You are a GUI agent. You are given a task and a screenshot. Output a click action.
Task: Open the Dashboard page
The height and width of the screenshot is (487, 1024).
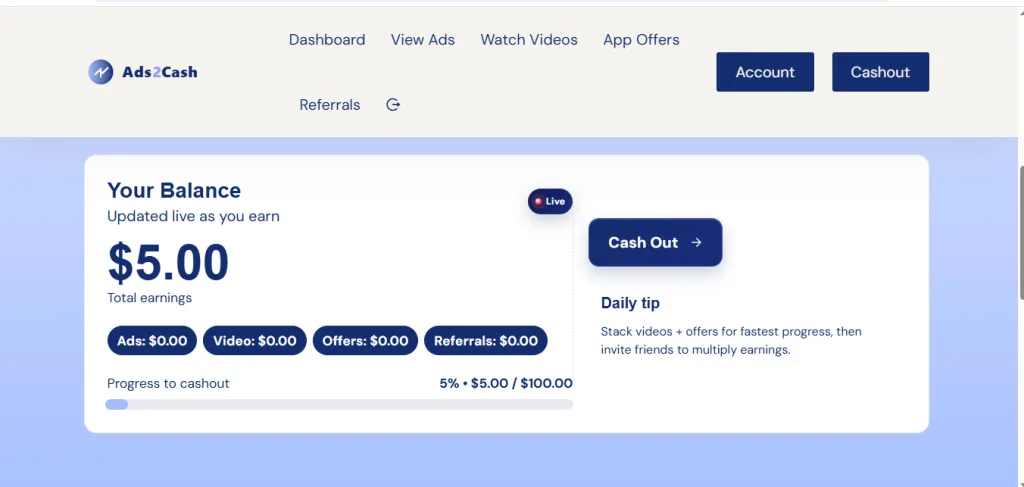point(327,40)
